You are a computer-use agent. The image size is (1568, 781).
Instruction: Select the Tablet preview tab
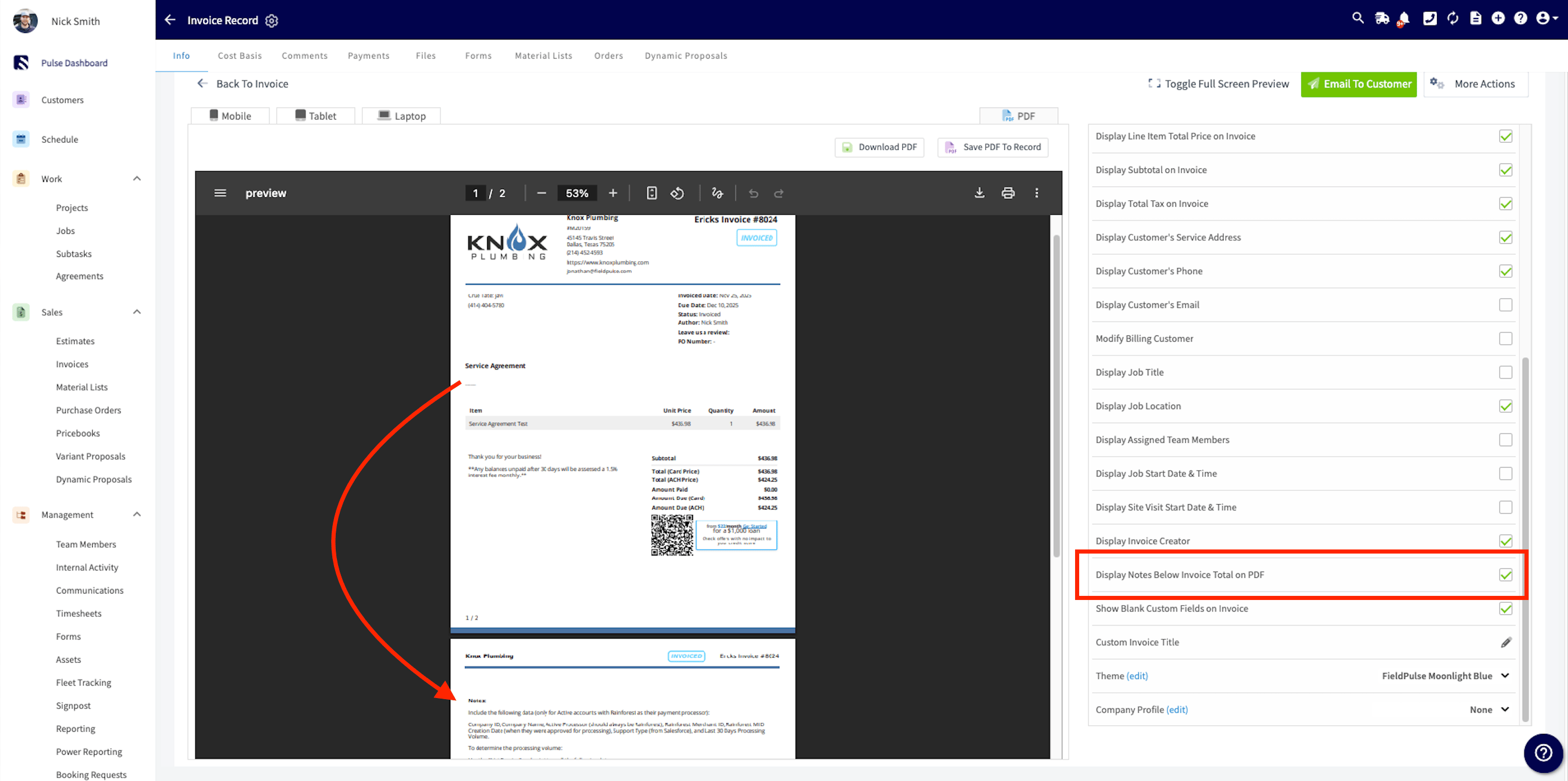tap(315, 115)
